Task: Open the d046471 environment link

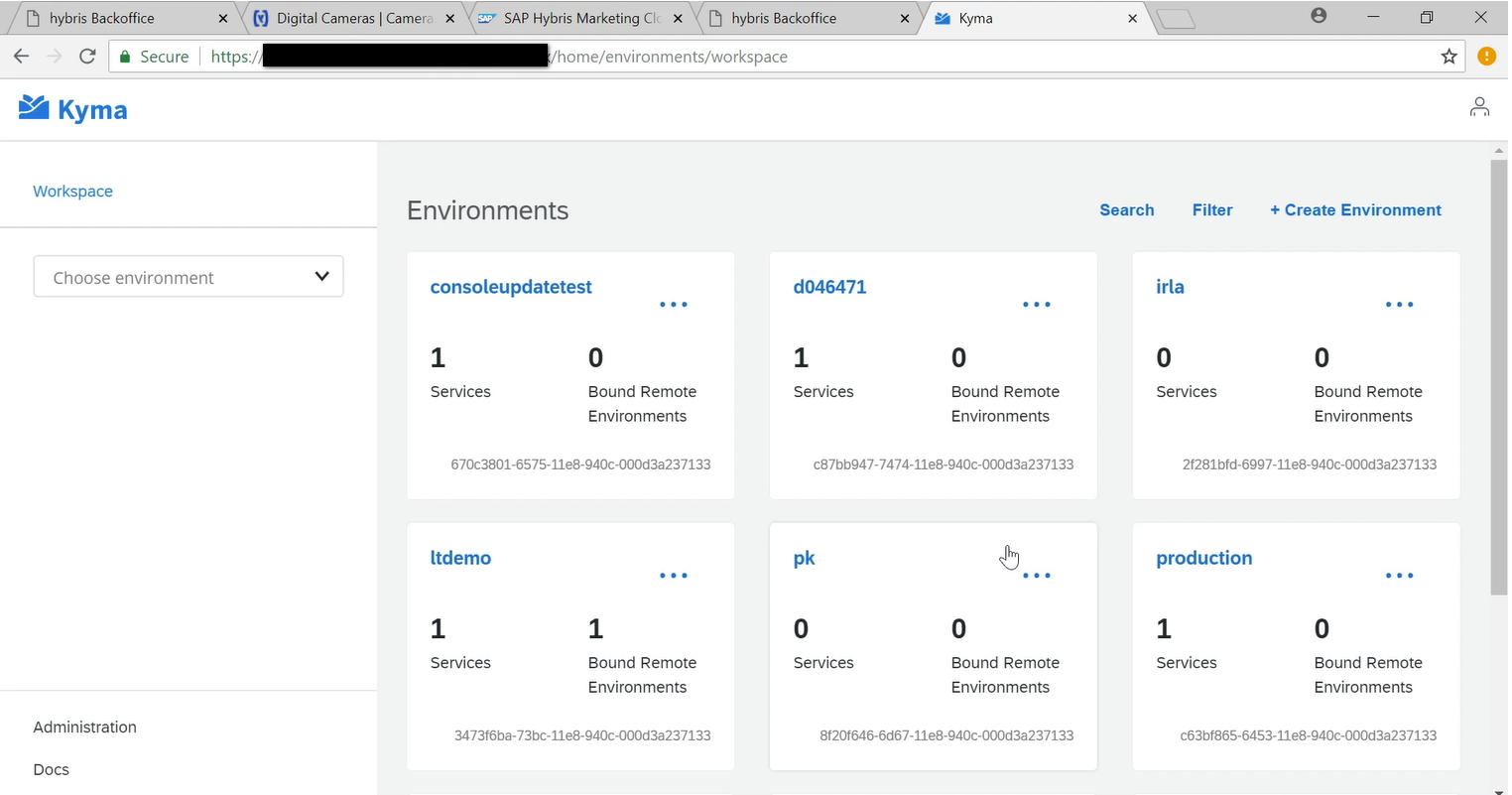Action: (x=829, y=287)
